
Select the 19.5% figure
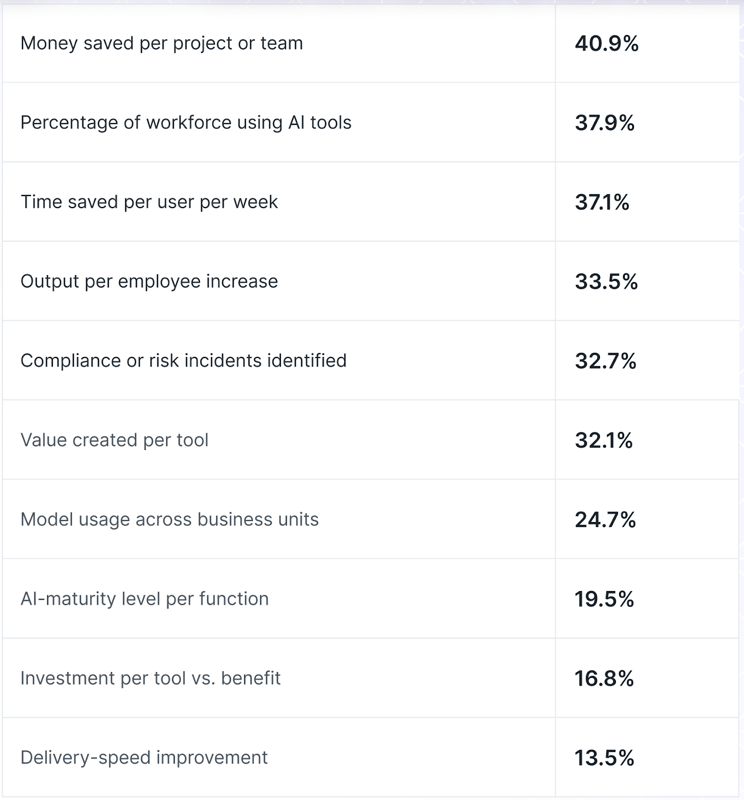604,599
